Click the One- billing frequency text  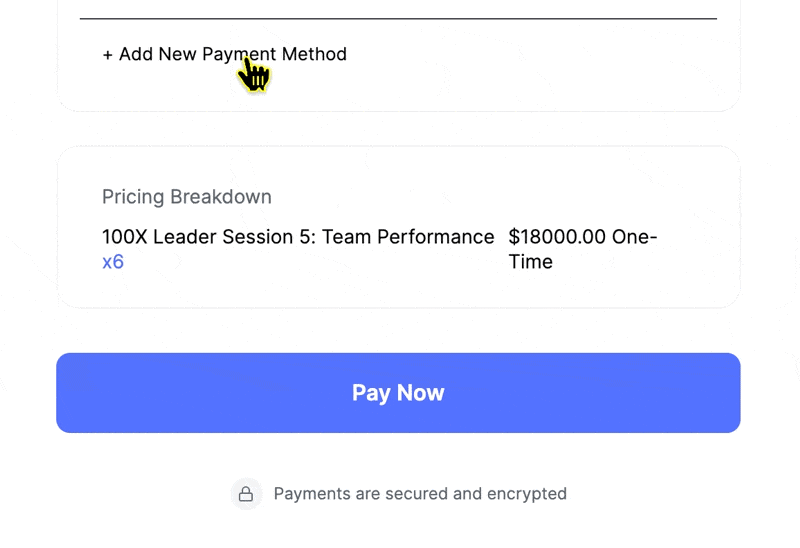click(x=634, y=237)
